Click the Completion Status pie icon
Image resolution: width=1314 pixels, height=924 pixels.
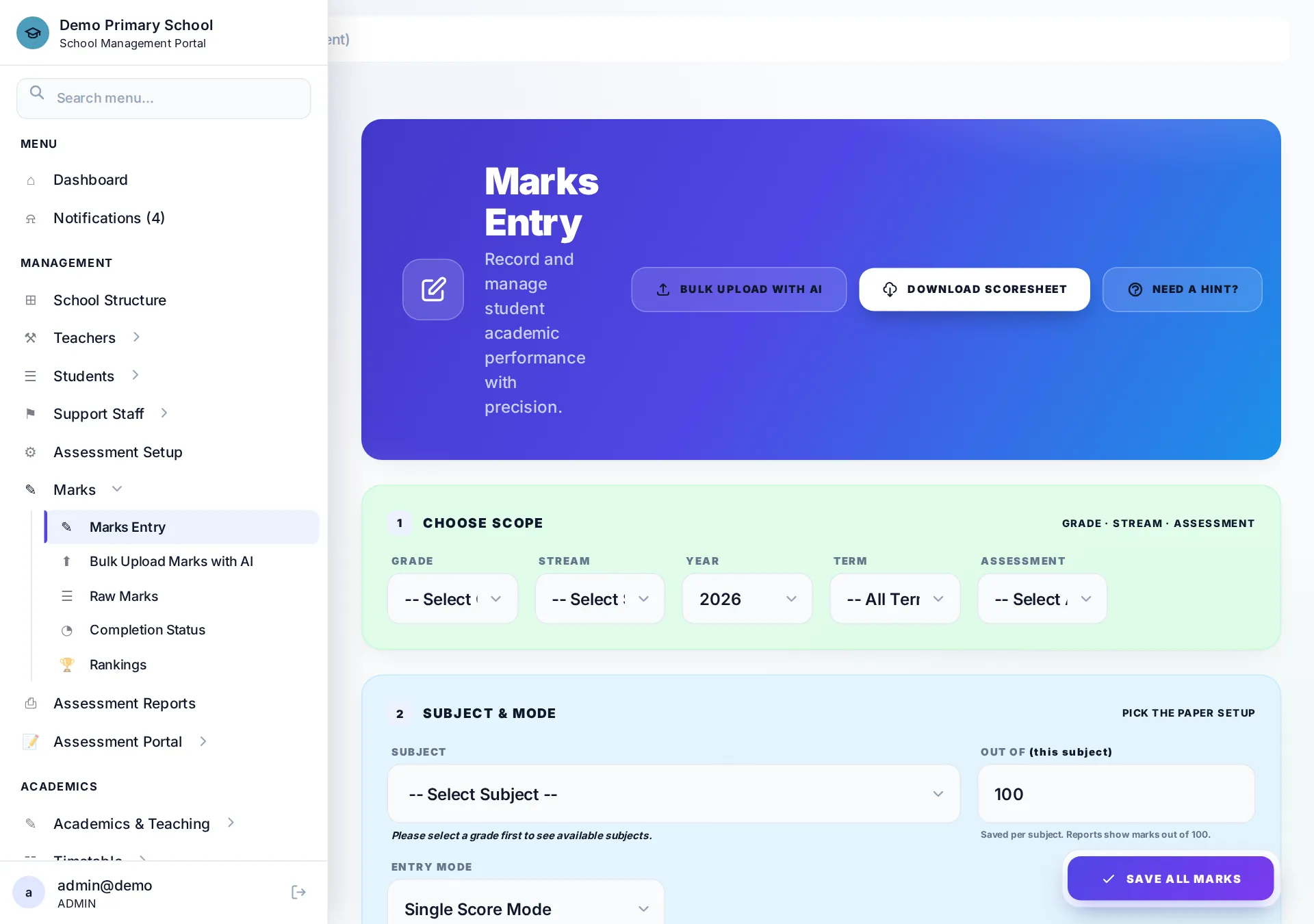point(66,630)
